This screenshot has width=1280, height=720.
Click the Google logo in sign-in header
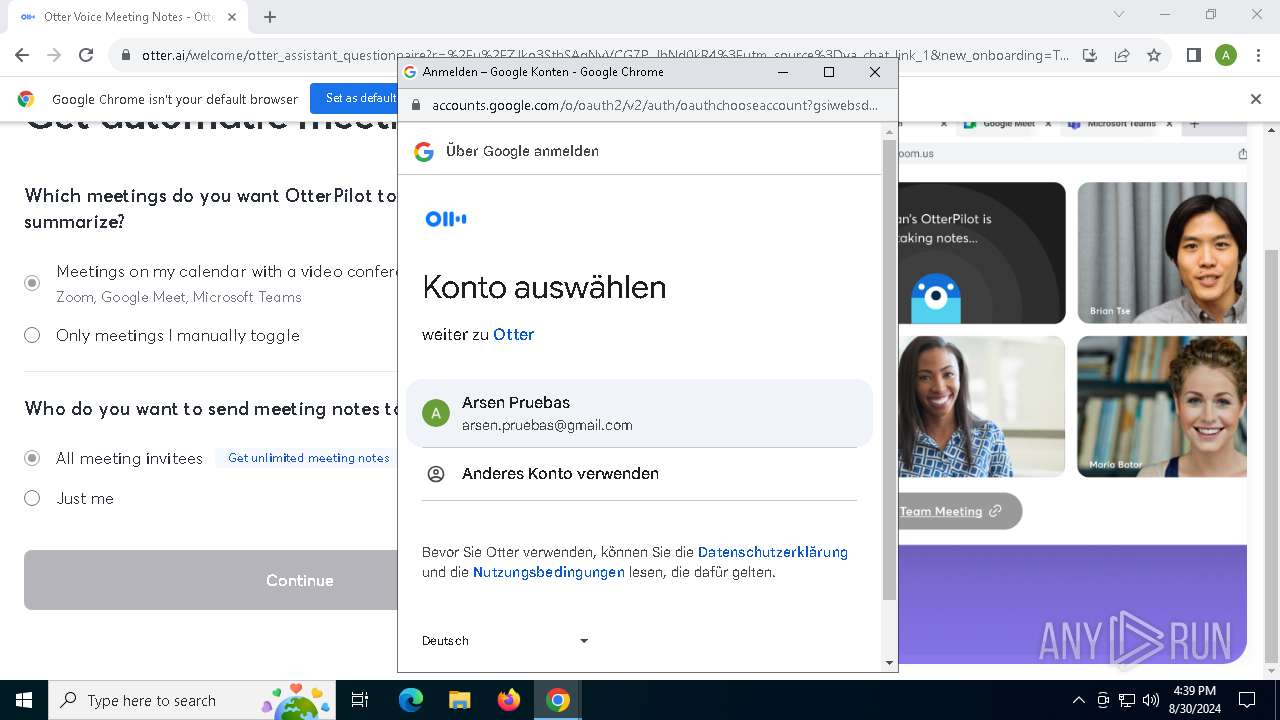click(x=424, y=151)
